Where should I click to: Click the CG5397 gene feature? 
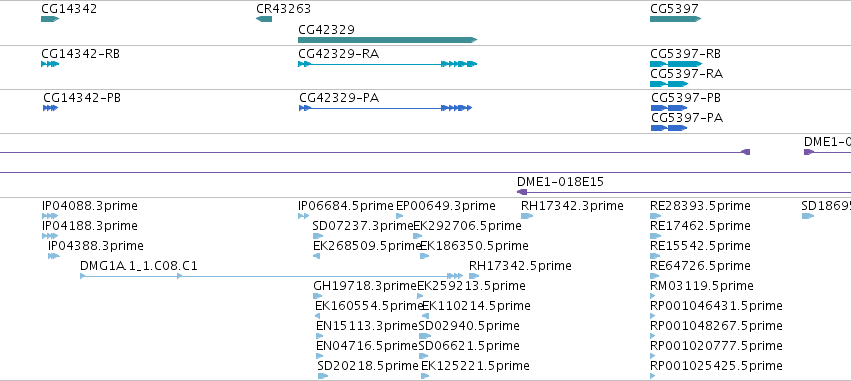(675, 19)
